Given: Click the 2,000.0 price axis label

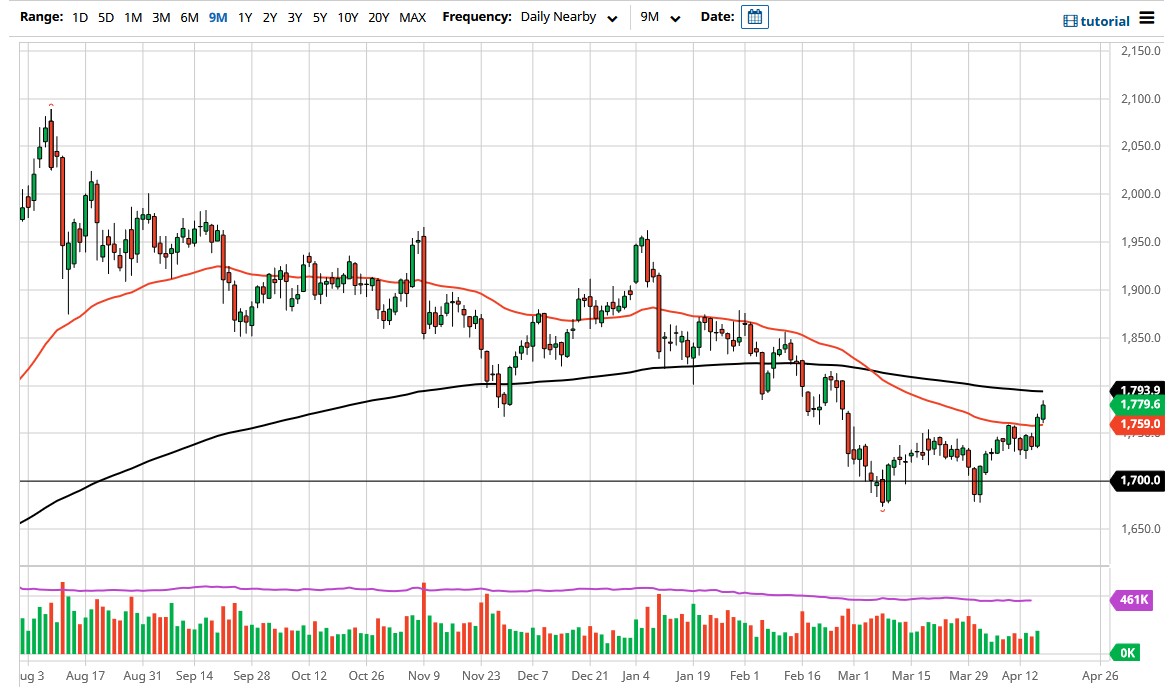Looking at the screenshot, I should (x=1141, y=194).
